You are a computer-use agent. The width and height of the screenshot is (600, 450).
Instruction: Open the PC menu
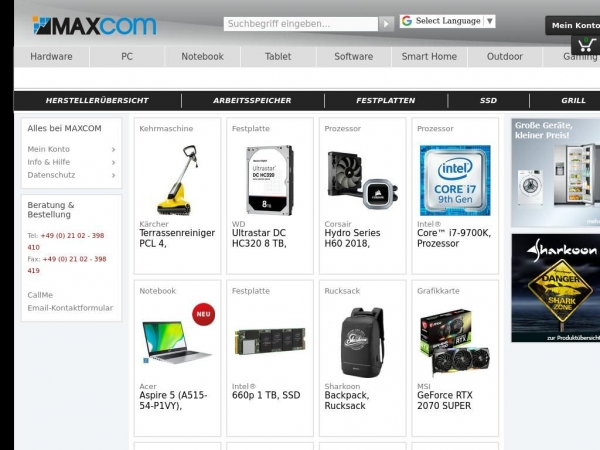coord(127,57)
